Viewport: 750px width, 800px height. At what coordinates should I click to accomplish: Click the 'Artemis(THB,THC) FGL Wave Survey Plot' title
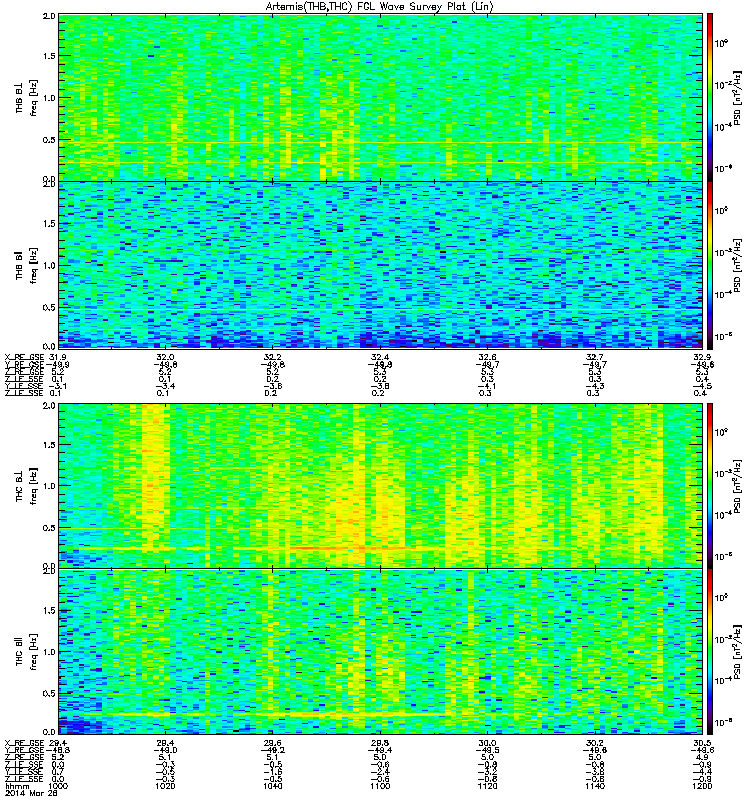[380, 6]
